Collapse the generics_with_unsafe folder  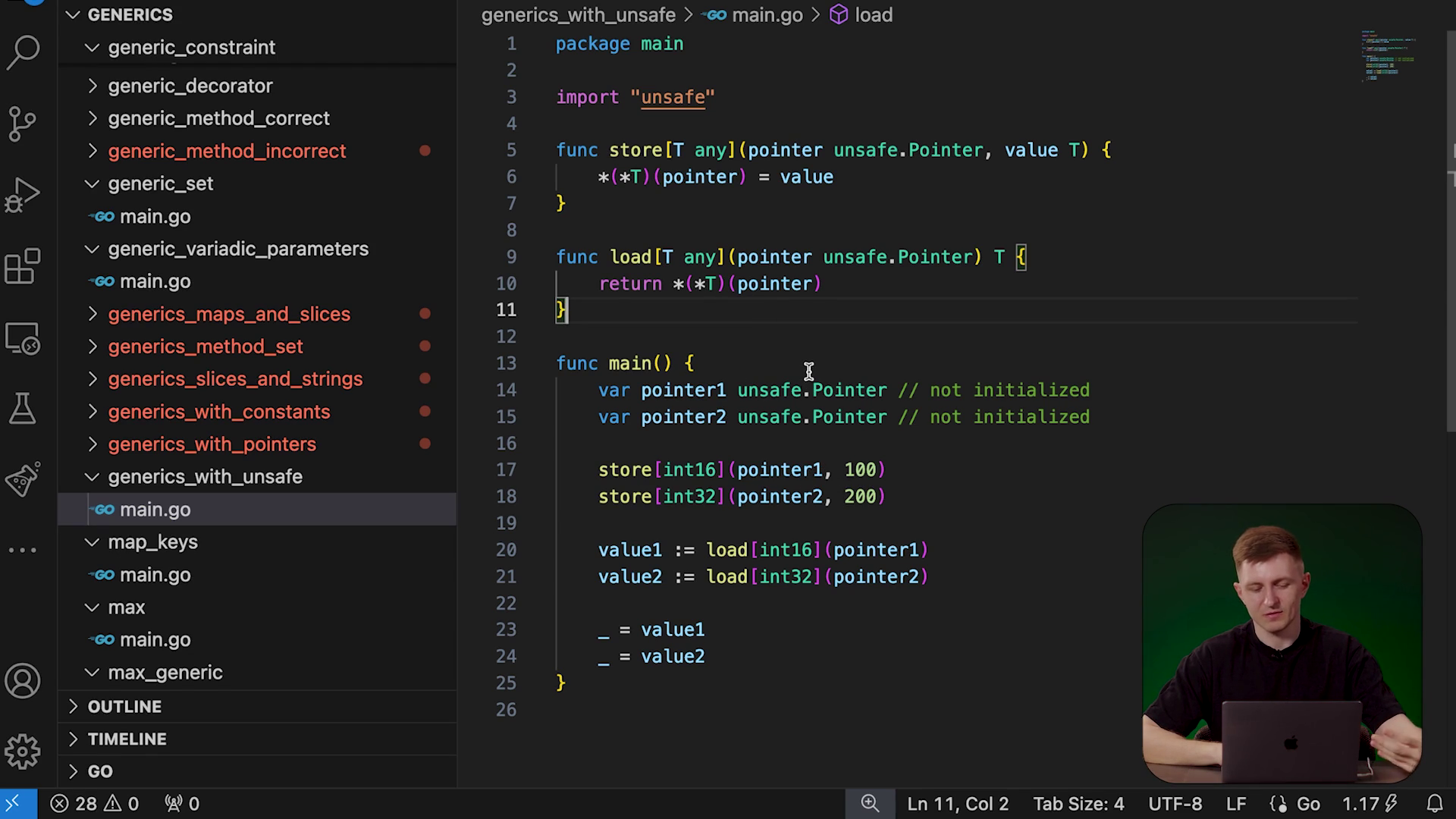tap(205, 477)
